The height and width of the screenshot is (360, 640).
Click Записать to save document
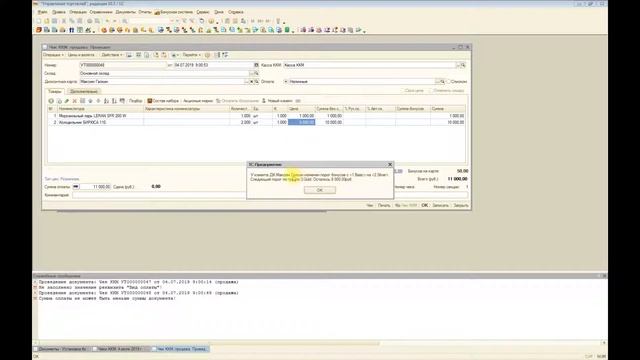(x=440, y=205)
